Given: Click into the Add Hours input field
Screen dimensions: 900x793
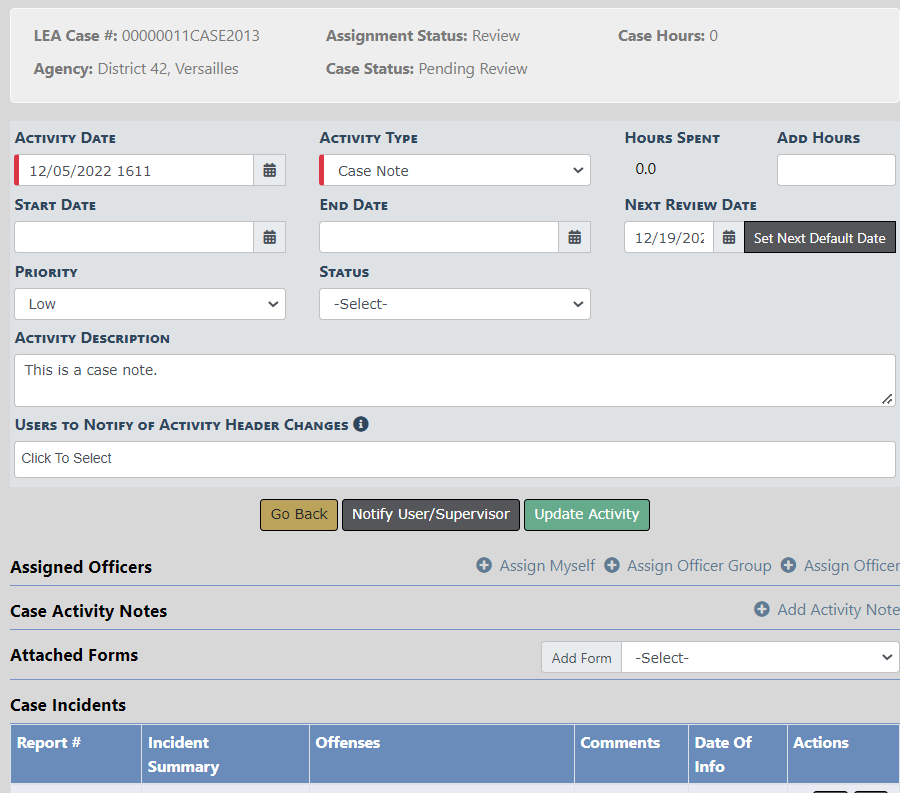Looking at the screenshot, I should pyautogui.click(x=836, y=170).
